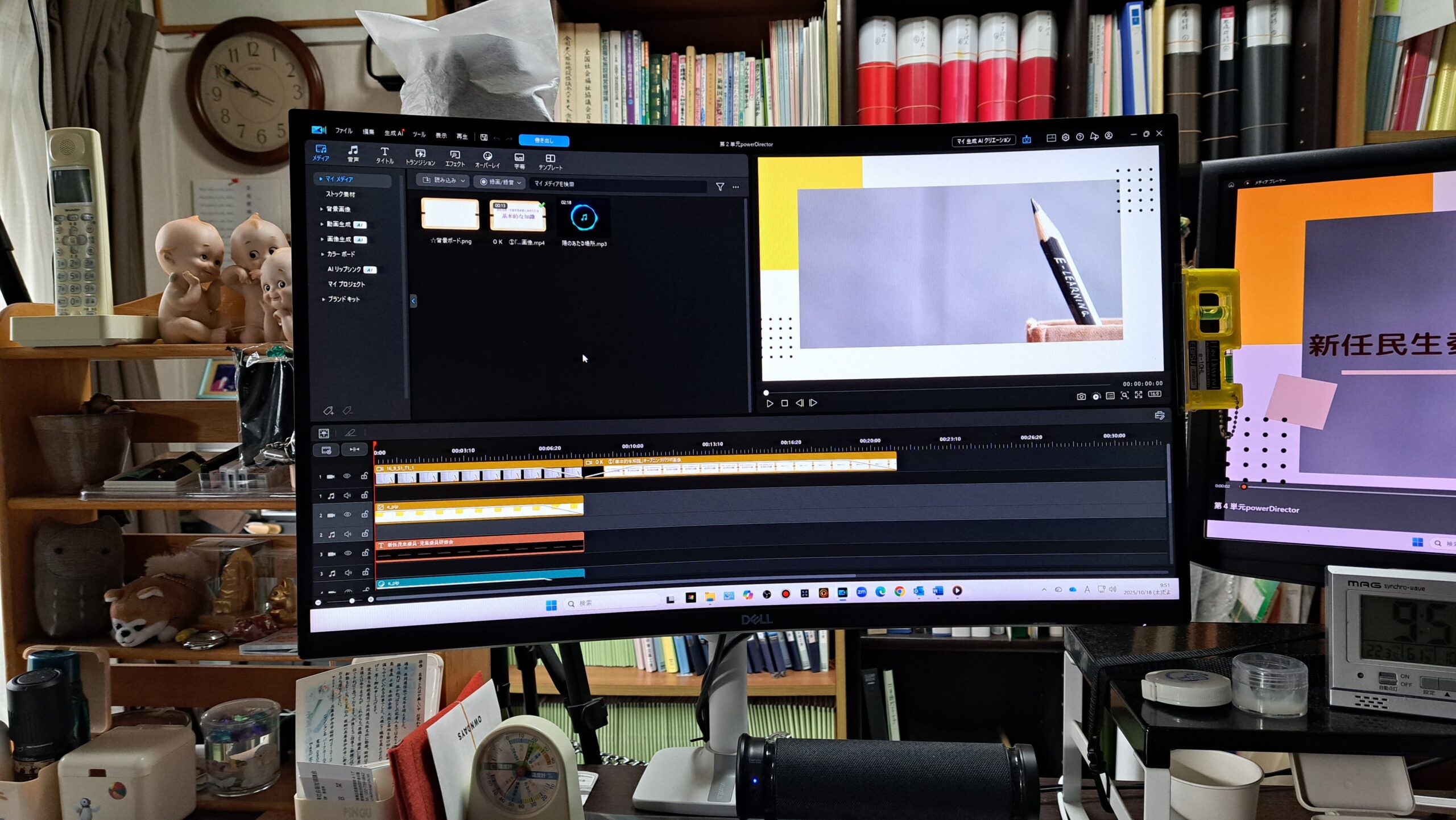Click the マイ生成AIクリエーション button

pyautogui.click(x=983, y=140)
